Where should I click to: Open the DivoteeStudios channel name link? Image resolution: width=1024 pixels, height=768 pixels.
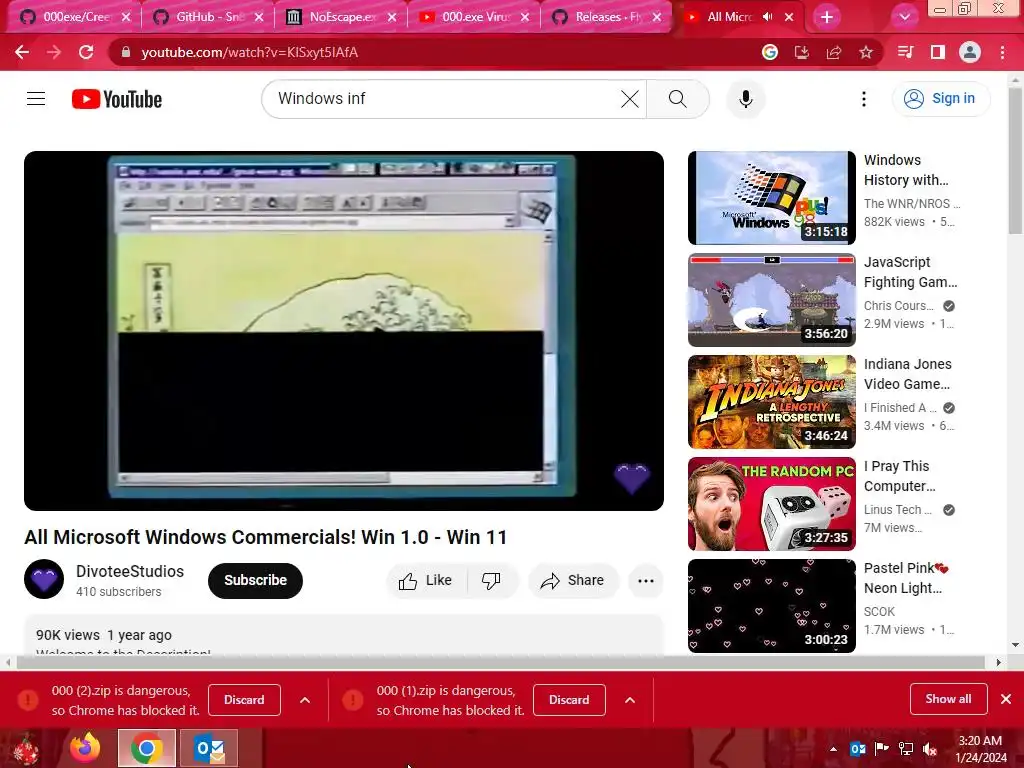pyautogui.click(x=130, y=571)
